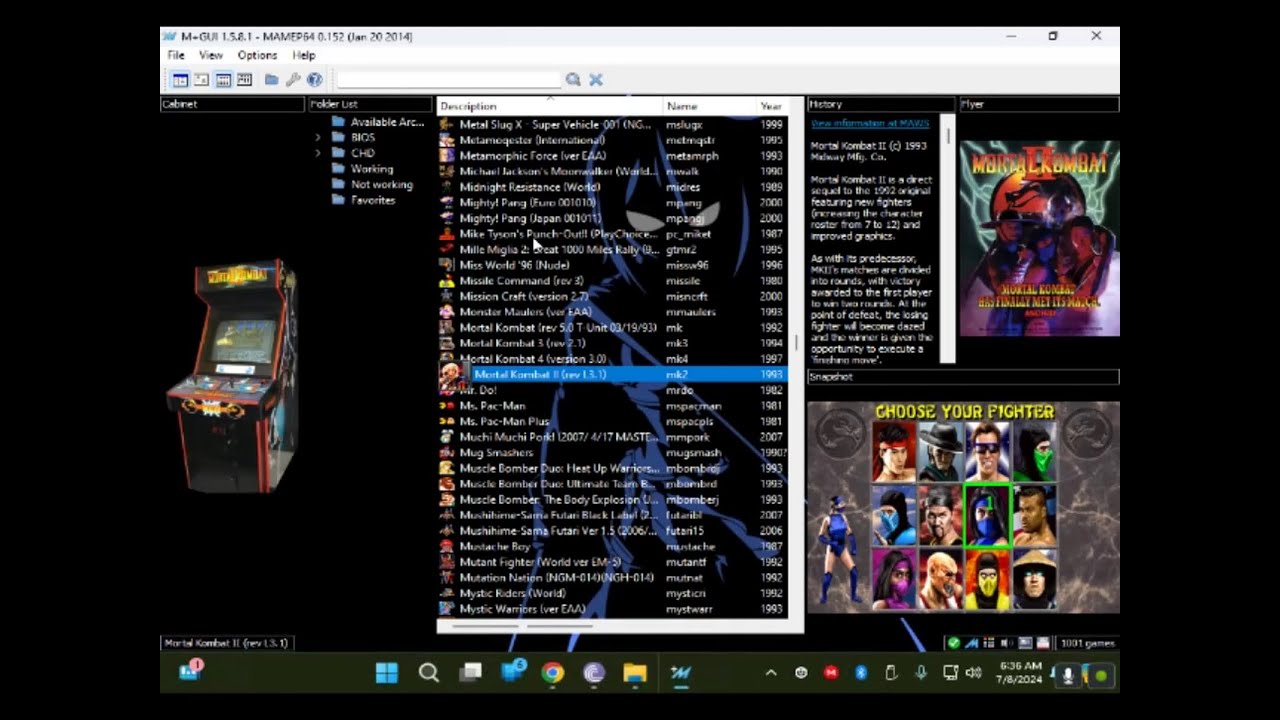Viewport: 1280px width, 720px height.
Task: Click the help question-mark toolbar icon
Action: (x=314, y=80)
